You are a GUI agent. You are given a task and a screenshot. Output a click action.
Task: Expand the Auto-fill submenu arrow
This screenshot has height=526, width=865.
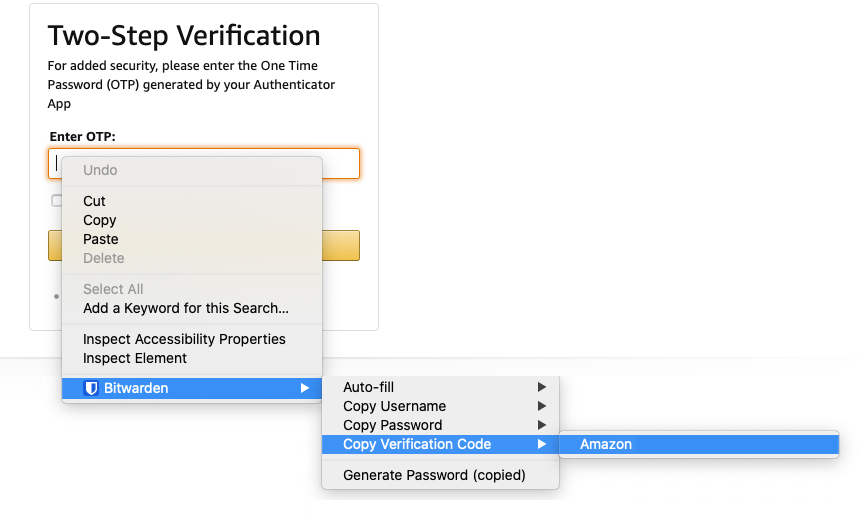tap(542, 387)
